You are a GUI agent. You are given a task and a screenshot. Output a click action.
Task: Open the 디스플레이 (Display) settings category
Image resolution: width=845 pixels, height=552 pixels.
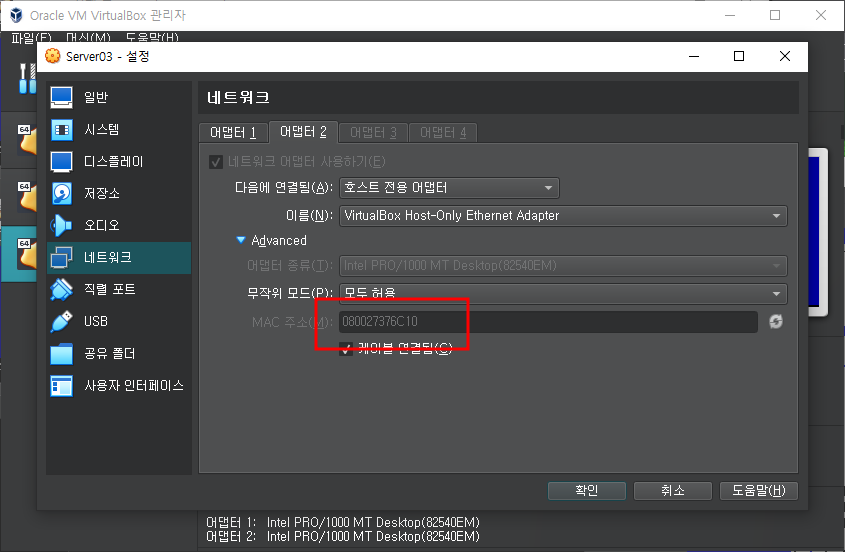[x=119, y=161]
